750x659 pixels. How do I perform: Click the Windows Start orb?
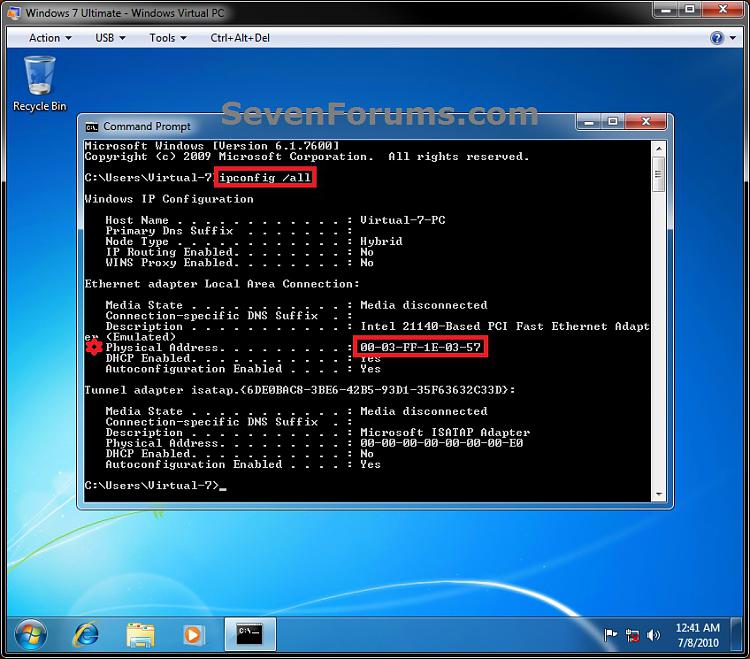point(31,635)
